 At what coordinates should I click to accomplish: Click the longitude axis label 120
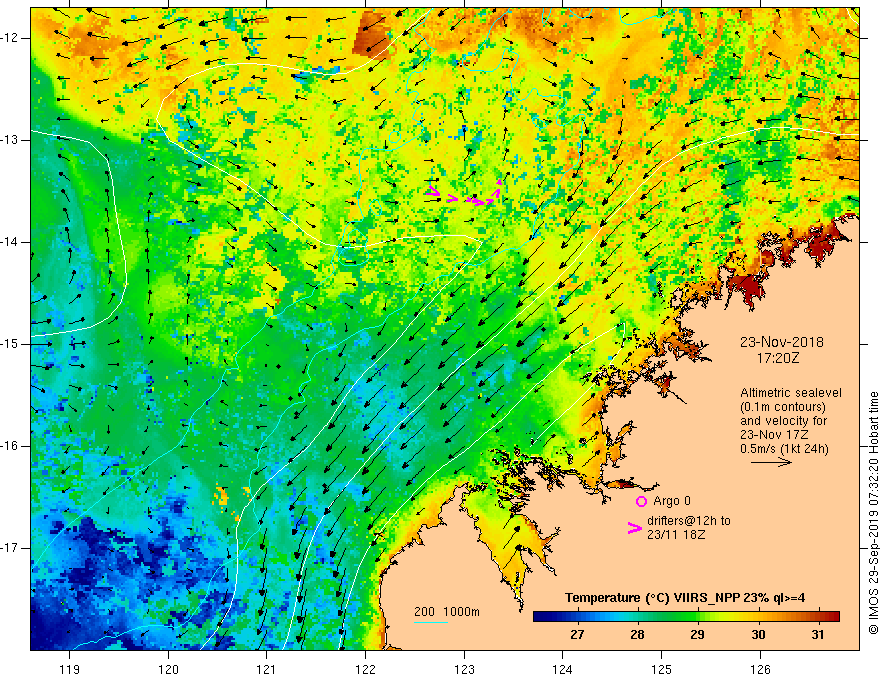click(168, 669)
